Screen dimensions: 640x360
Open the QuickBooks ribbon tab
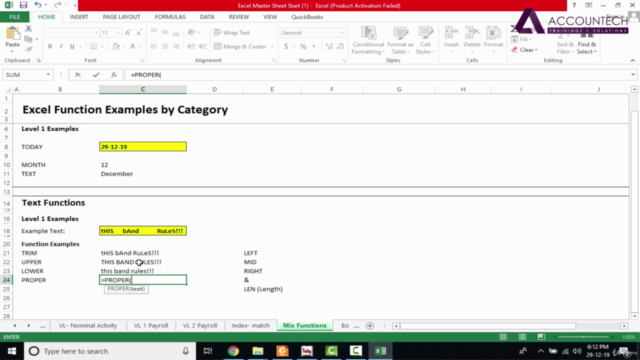307,17
